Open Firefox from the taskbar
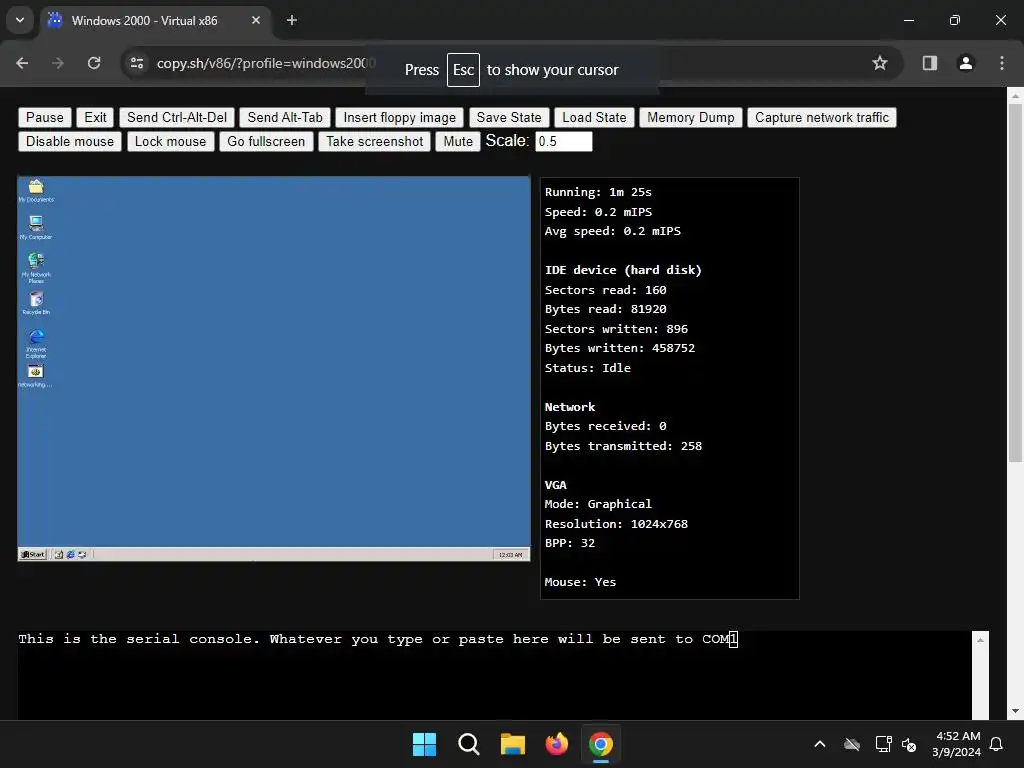 pyautogui.click(x=556, y=744)
